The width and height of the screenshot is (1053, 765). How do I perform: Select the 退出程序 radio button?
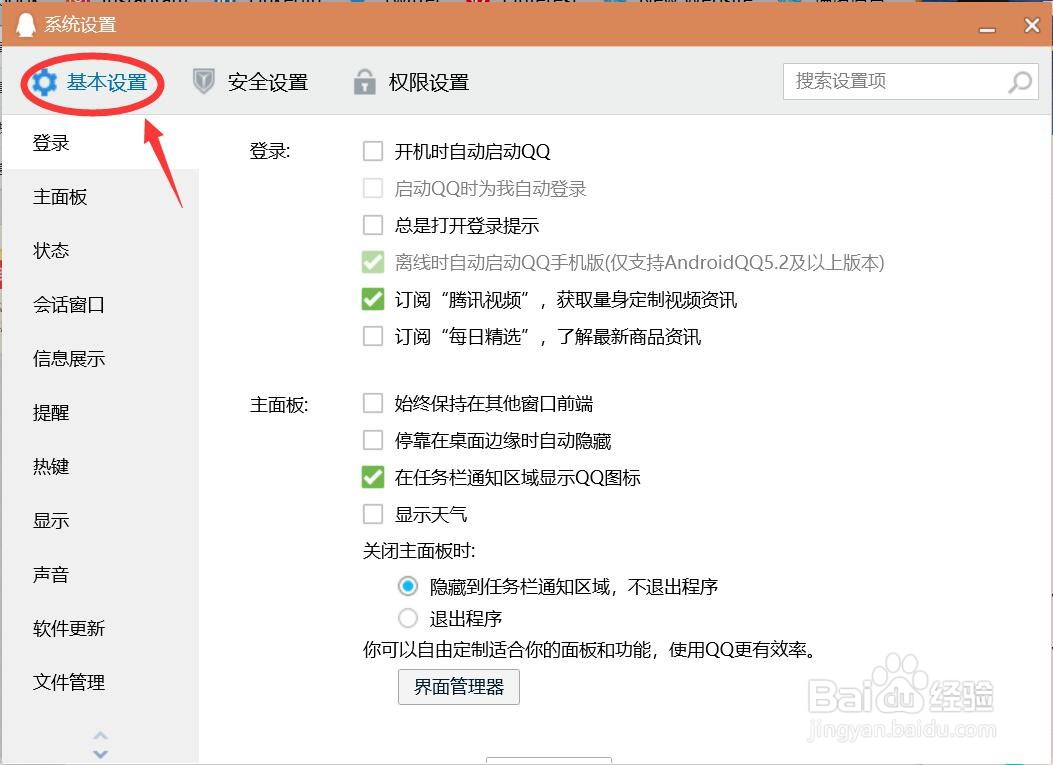[x=408, y=618]
